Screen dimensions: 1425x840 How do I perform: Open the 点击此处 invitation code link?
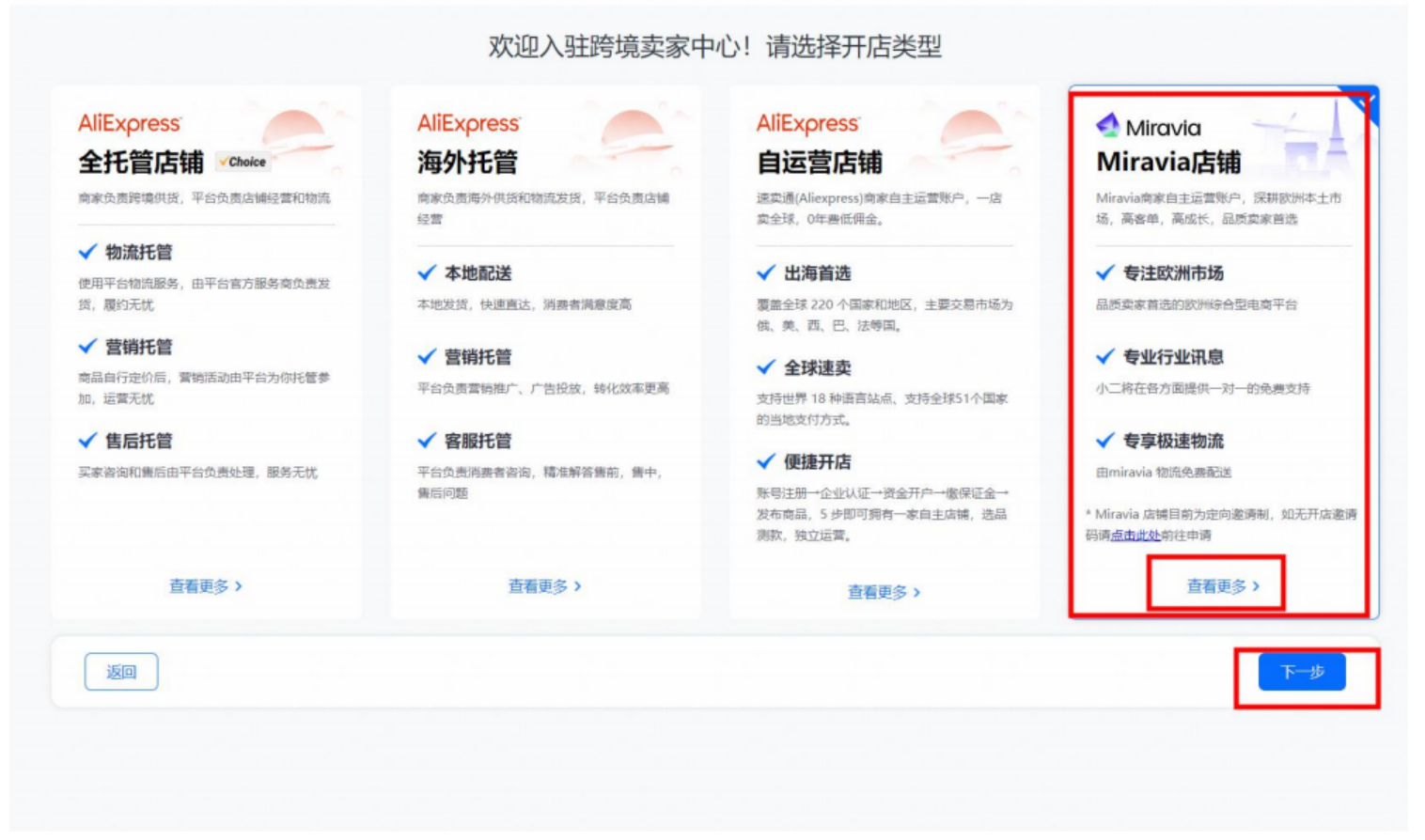pos(1135,536)
